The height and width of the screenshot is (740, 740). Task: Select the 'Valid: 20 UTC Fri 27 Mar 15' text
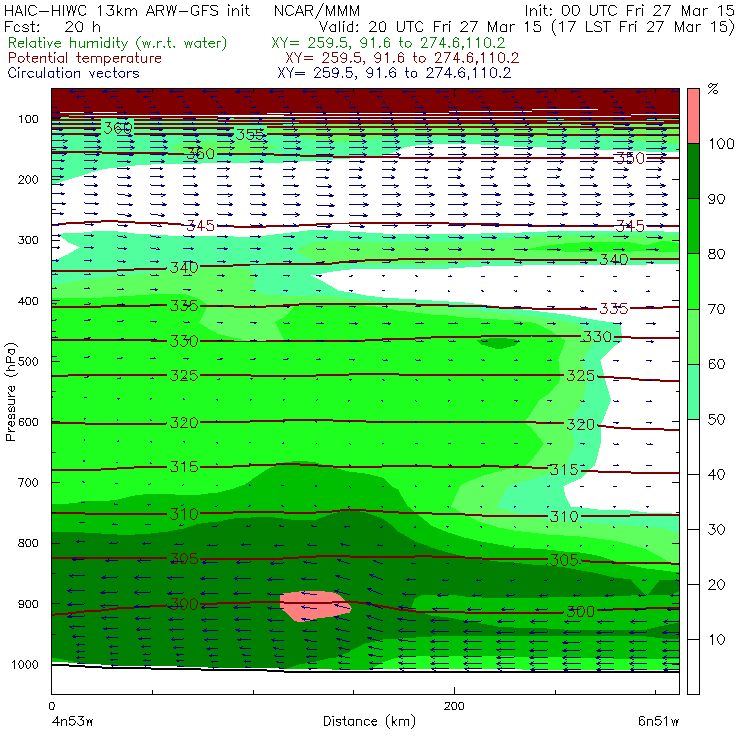[430, 26]
